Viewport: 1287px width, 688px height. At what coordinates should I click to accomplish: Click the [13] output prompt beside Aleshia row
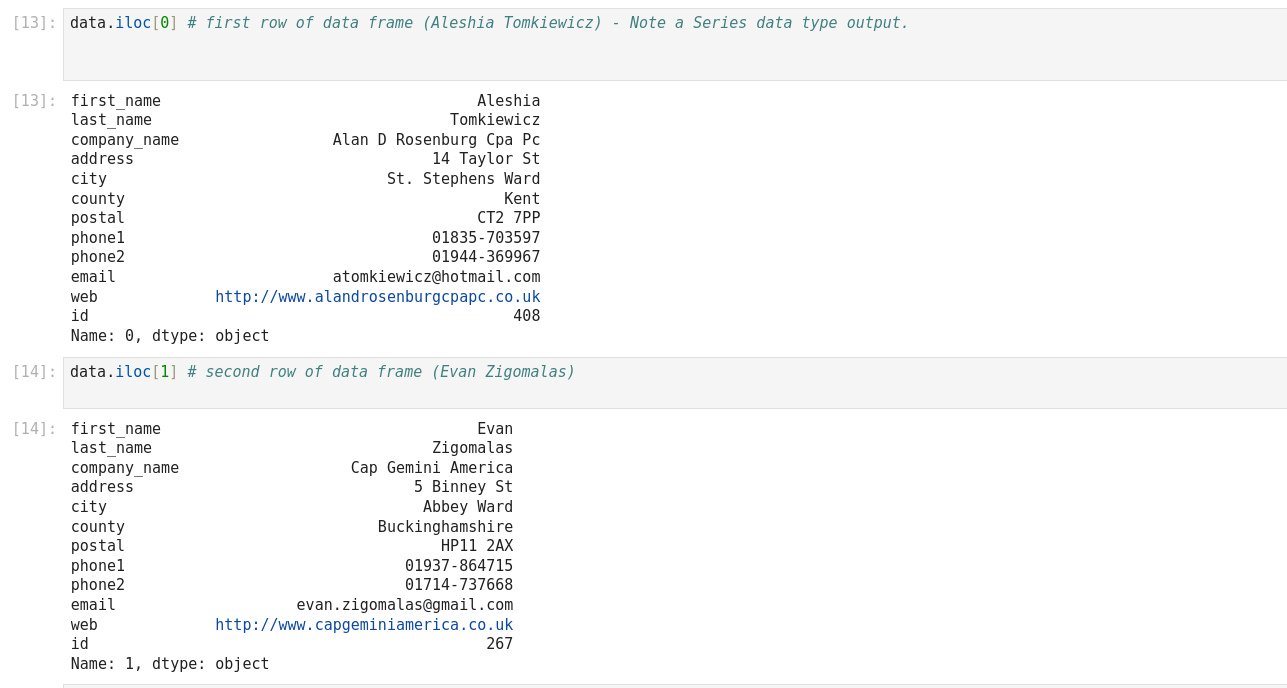click(x=34, y=101)
